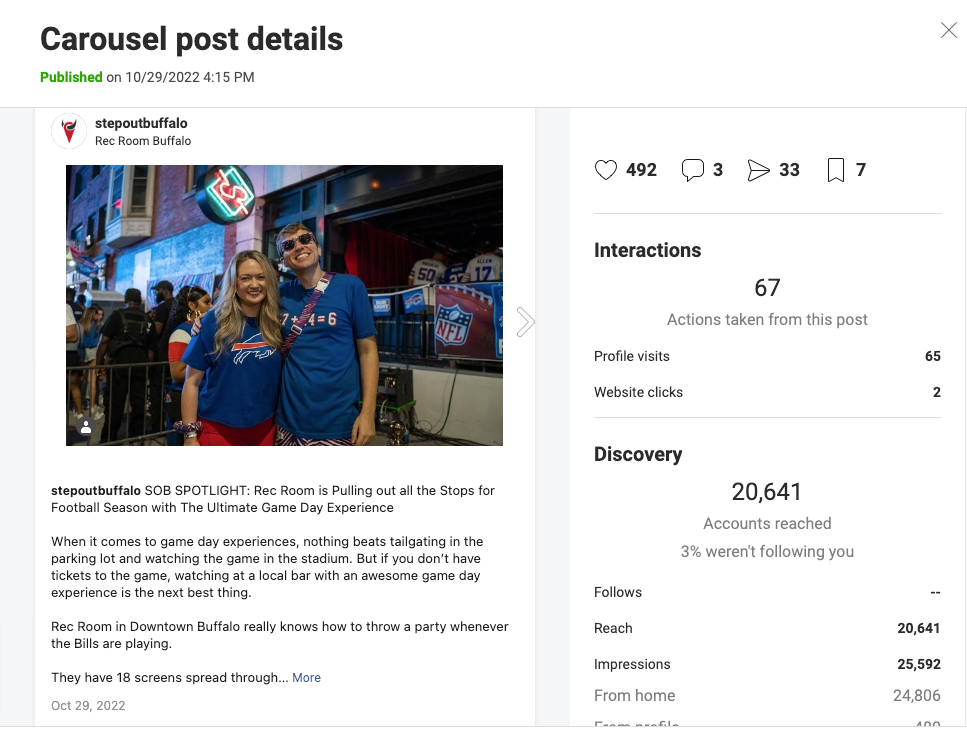This screenshot has height=730, width=967.
Task: Click 'They have 18 screens spread through' text
Action: tap(169, 678)
